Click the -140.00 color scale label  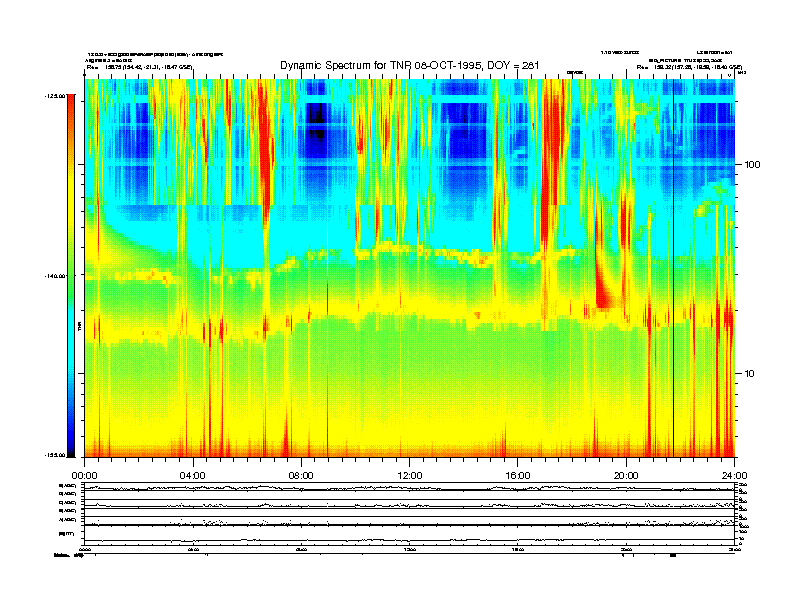point(55,276)
